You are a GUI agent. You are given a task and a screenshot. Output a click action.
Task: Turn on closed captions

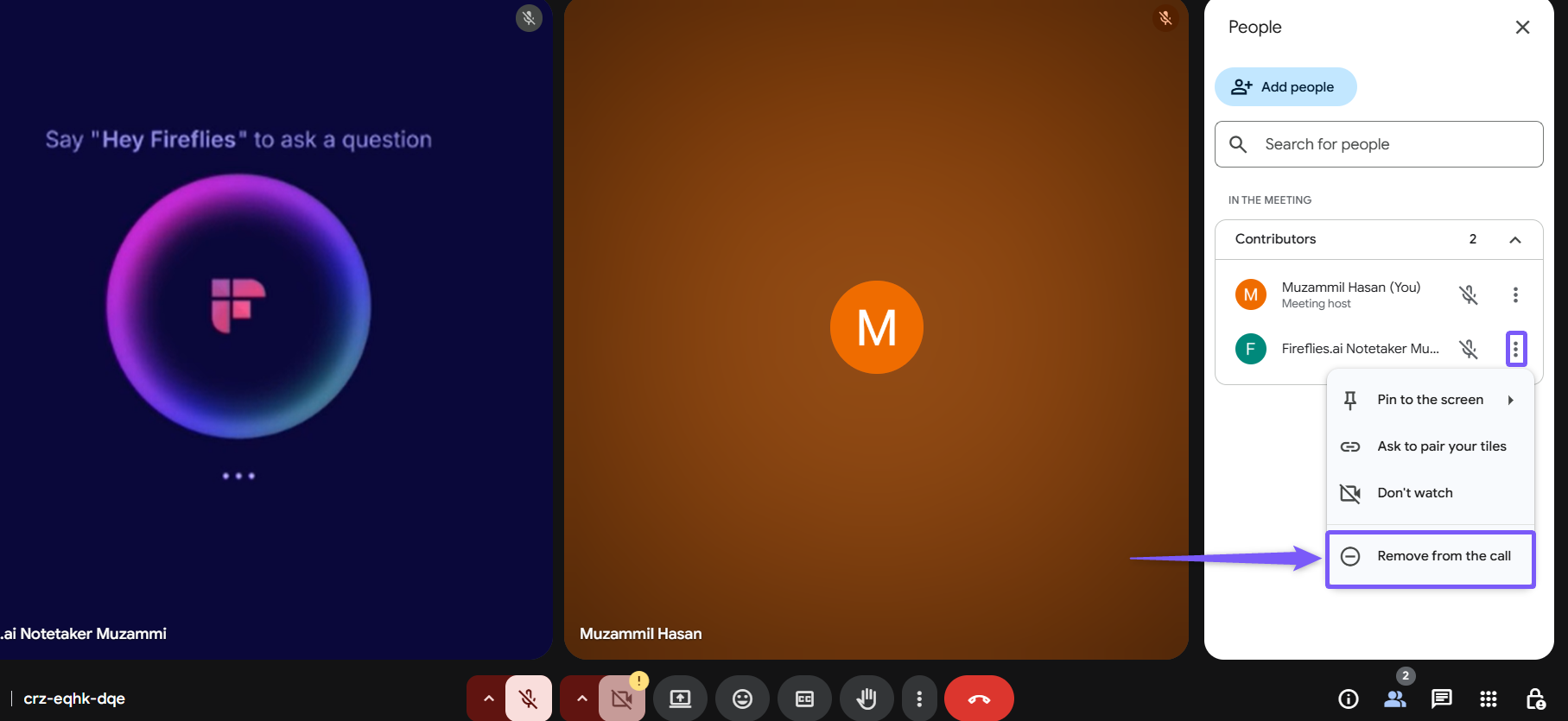pyautogui.click(x=804, y=699)
